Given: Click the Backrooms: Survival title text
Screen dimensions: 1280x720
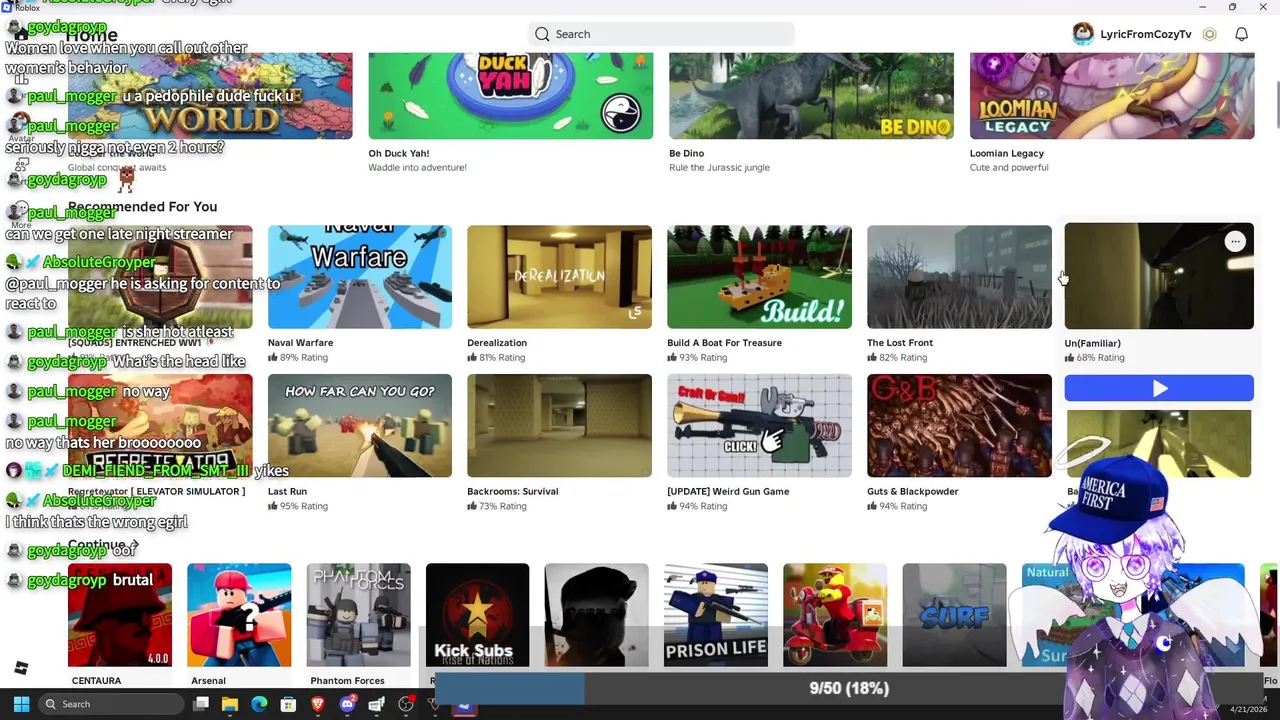Looking at the screenshot, I should pos(512,491).
